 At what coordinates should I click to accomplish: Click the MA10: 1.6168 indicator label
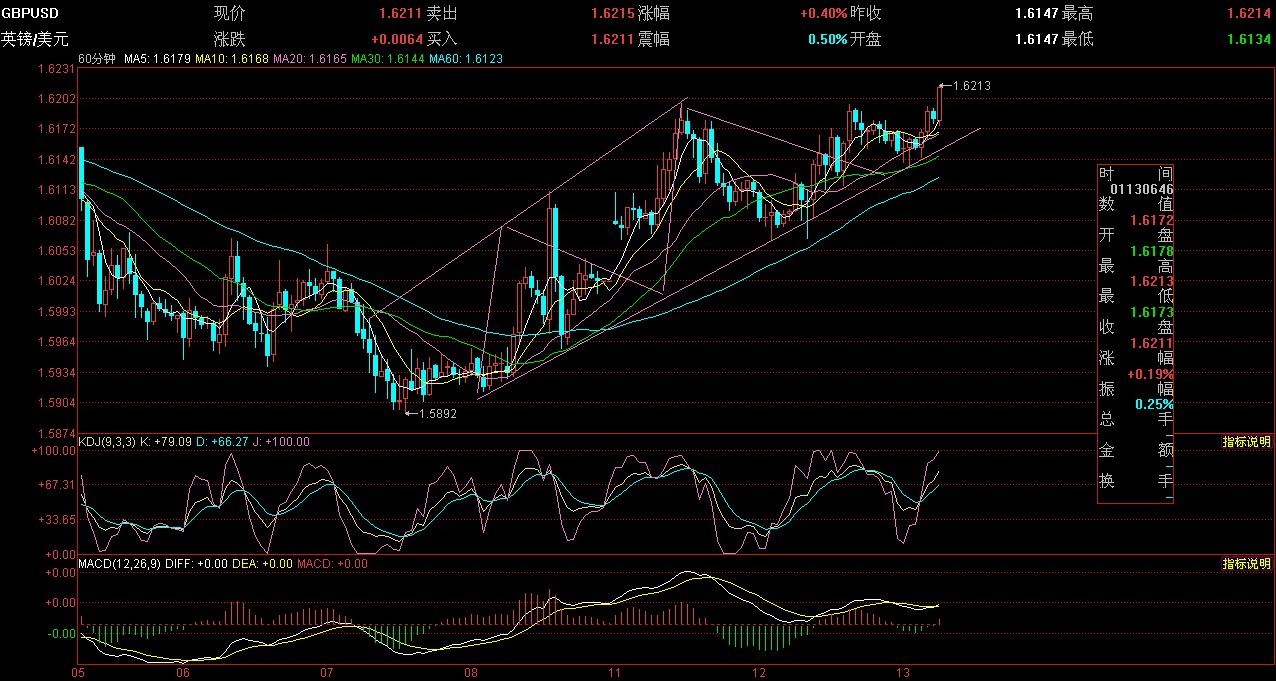(x=231, y=60)
